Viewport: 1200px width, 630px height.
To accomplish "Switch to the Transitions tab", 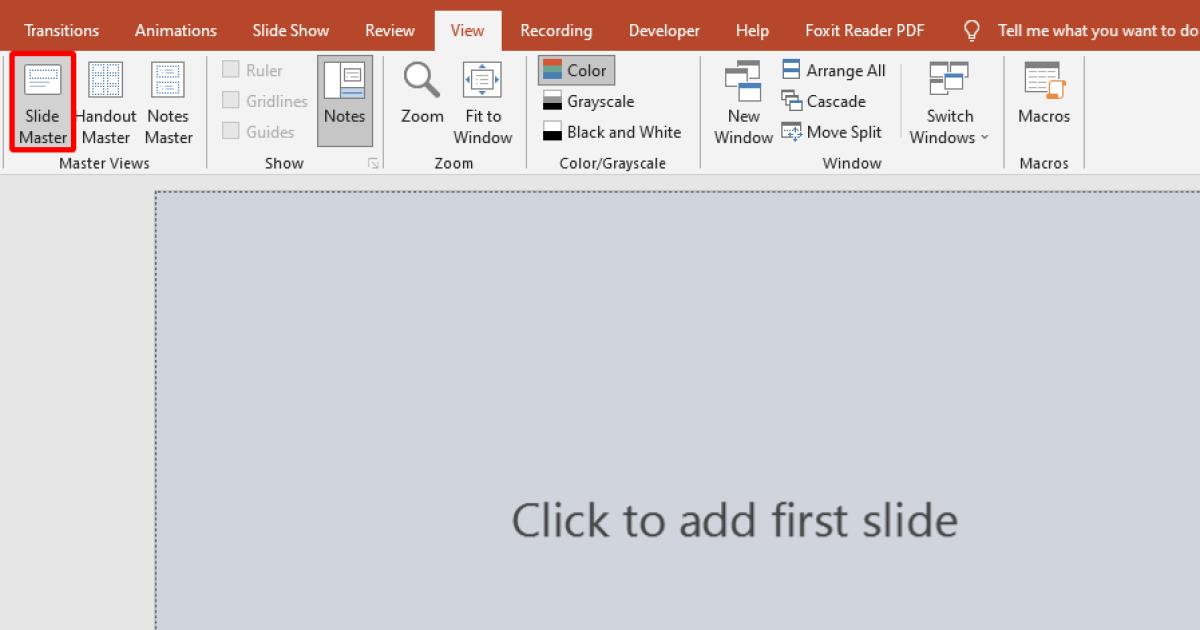I will (62, 30).
